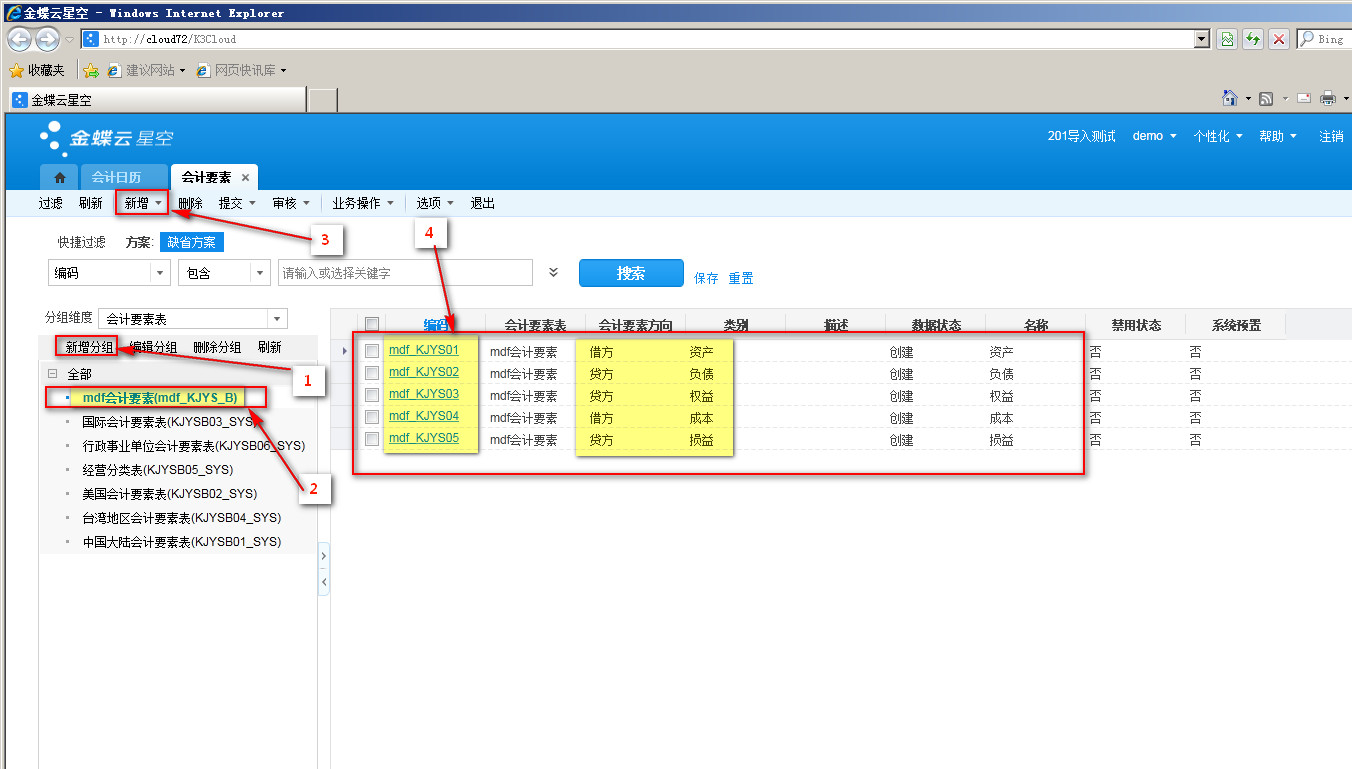
Task: Click the left panel collapse splitter arrow
Action: click(323, 582)
